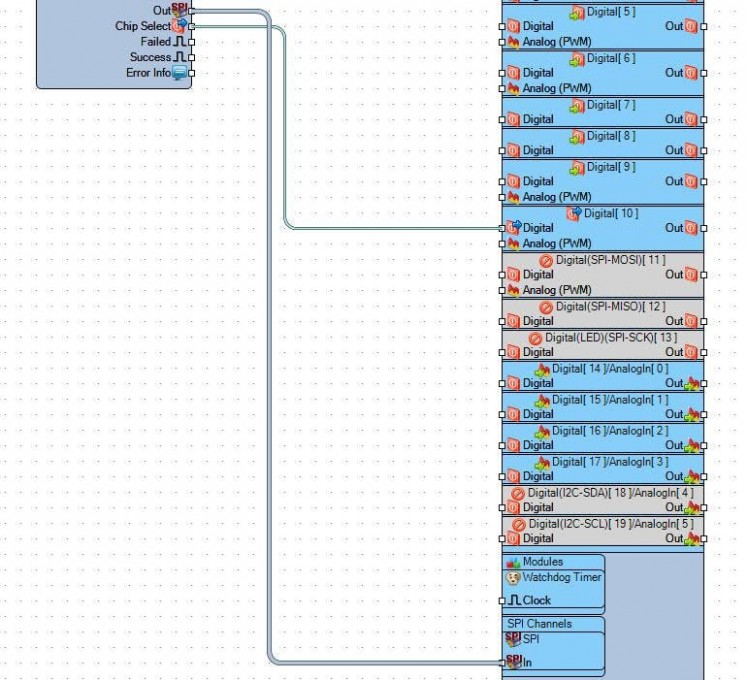Click the Digital[ 7 ] header icon

click(x=577, y=106)
